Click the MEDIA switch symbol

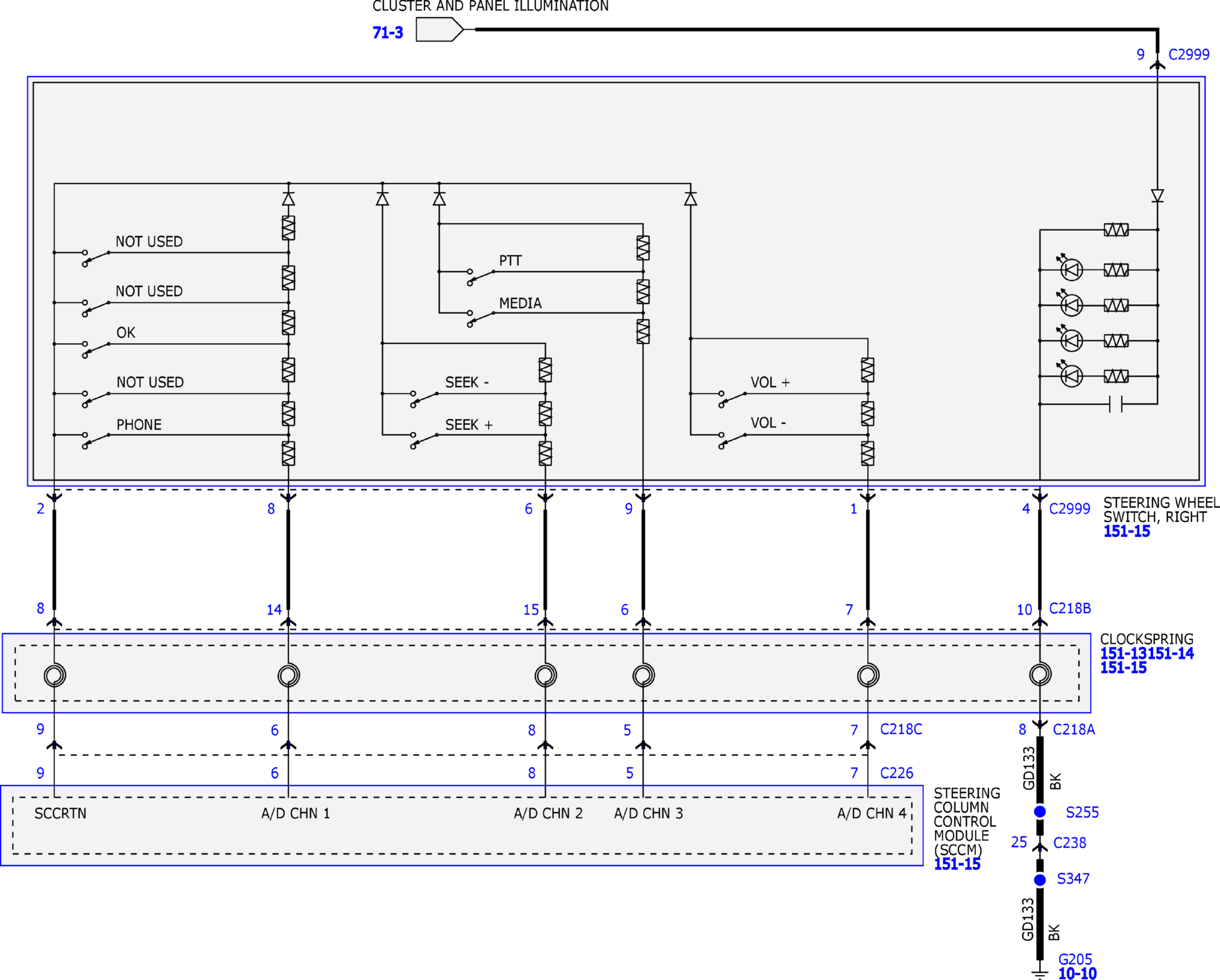pyautogui.click(x=481, y=318)
